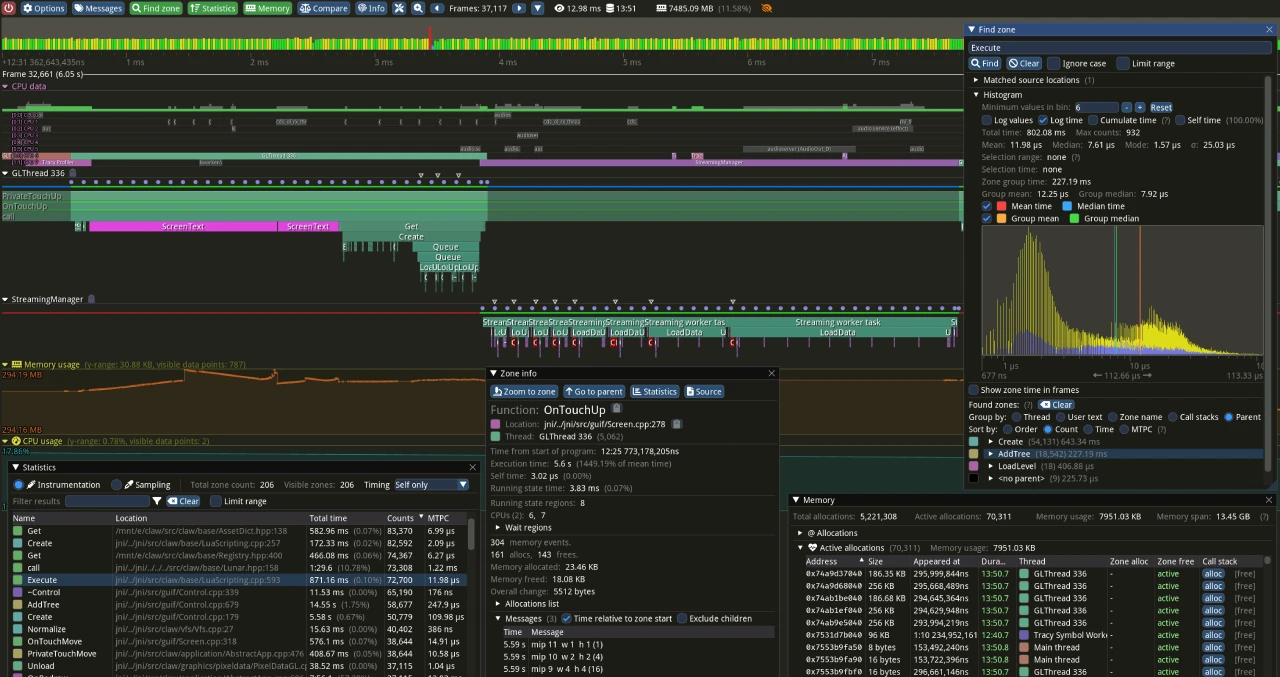Click the Execute search input field
Screen dimensions: 1280x677
(1117, 47)
